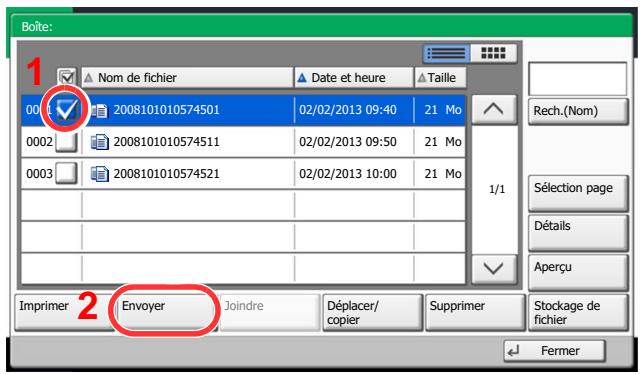
Task: Click the document icon of file 200810101057451​1
Action: [100, 142]
